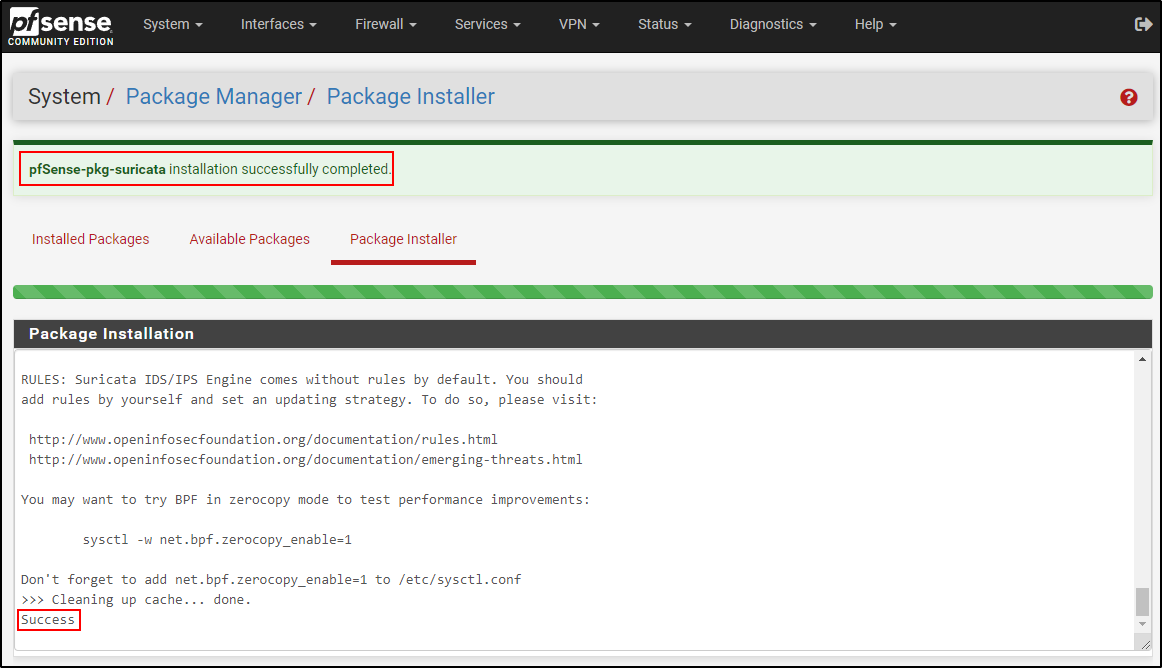Screen dimensions: 1162x668
Task: Click the emerging-threats.html URL in log
Action: coord(305,460)
